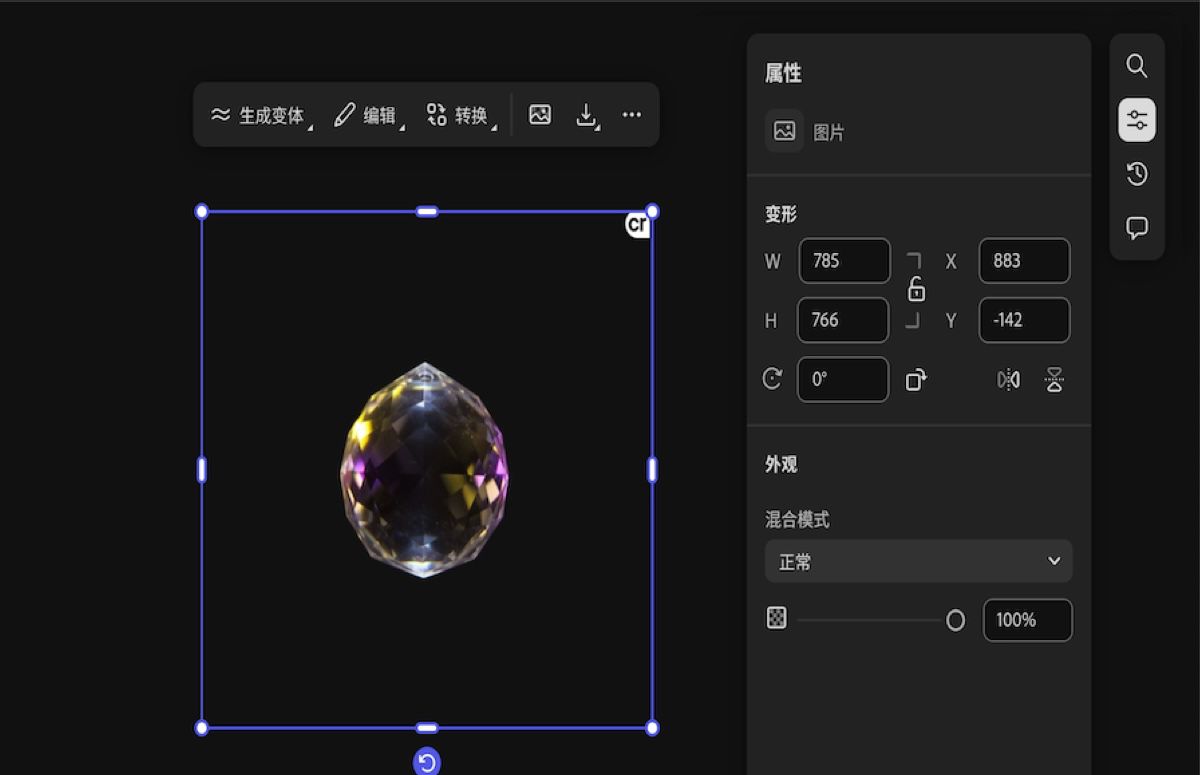Click the download icon in the toolbar
This screenshot has width=1200, height=775.
pos(585,115)
